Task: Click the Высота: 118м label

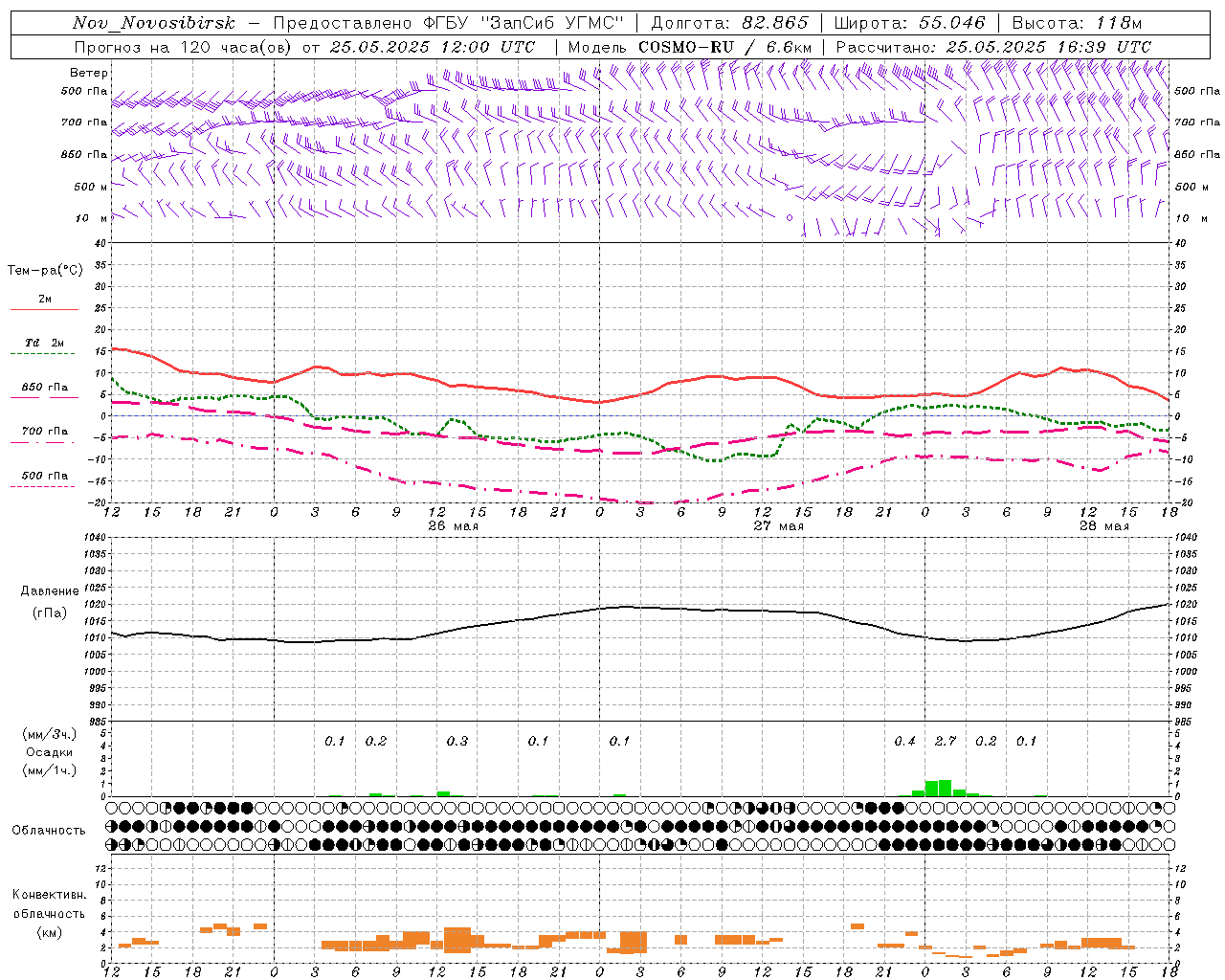Action: (1077, 23)
